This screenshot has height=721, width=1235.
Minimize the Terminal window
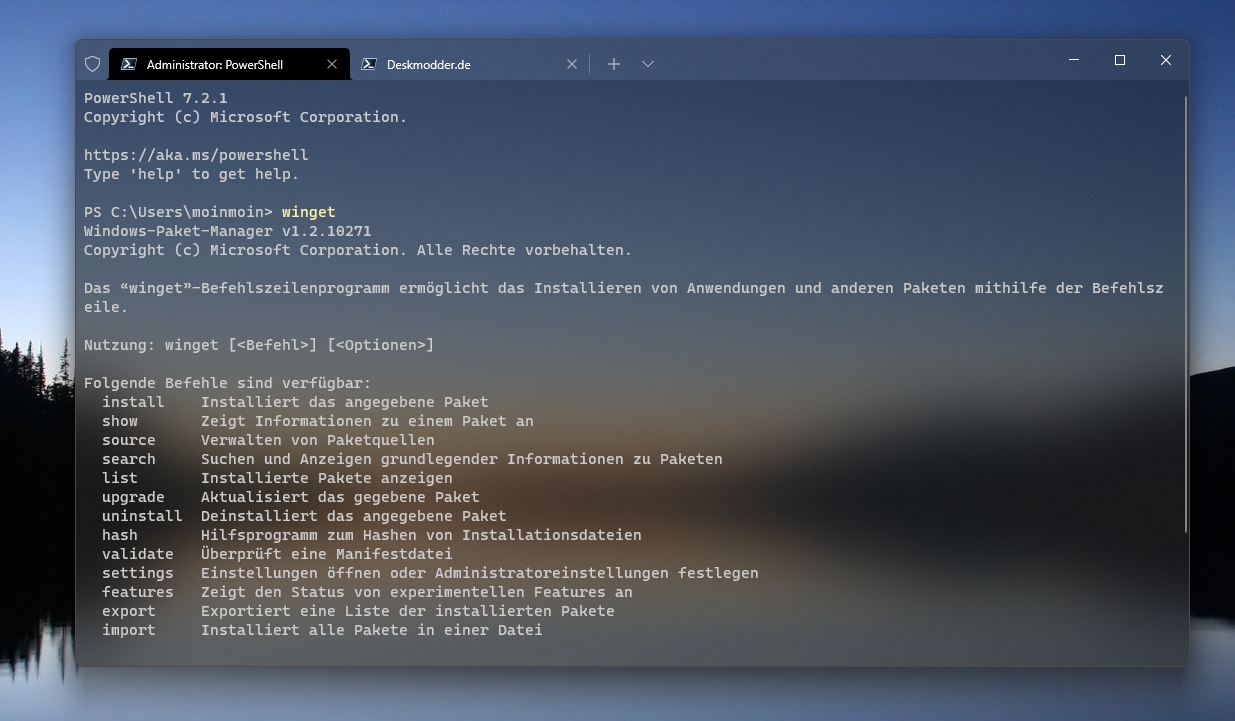point(1074,61)
